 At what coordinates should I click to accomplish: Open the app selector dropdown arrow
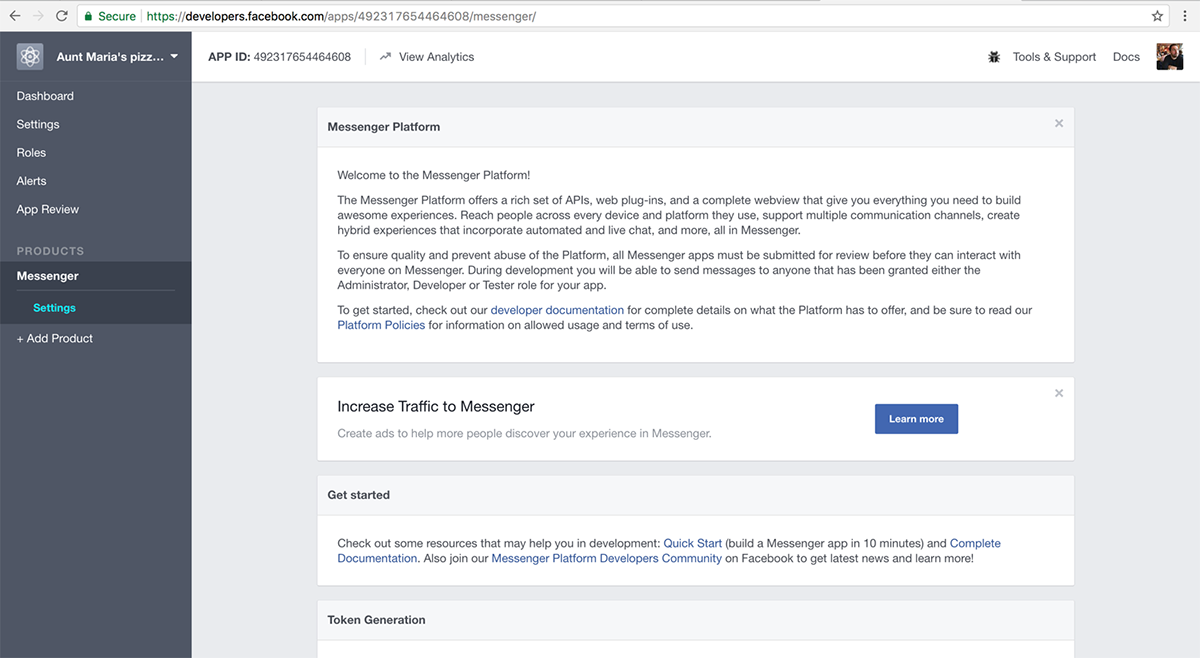pos(174,57)
